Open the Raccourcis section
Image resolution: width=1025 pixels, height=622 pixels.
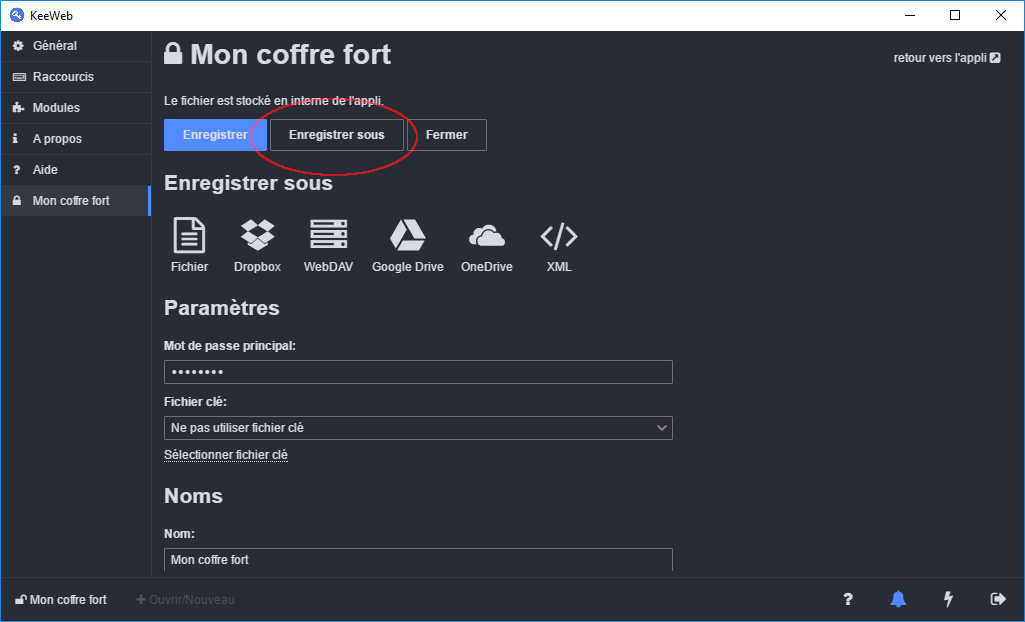pos(62,76)
